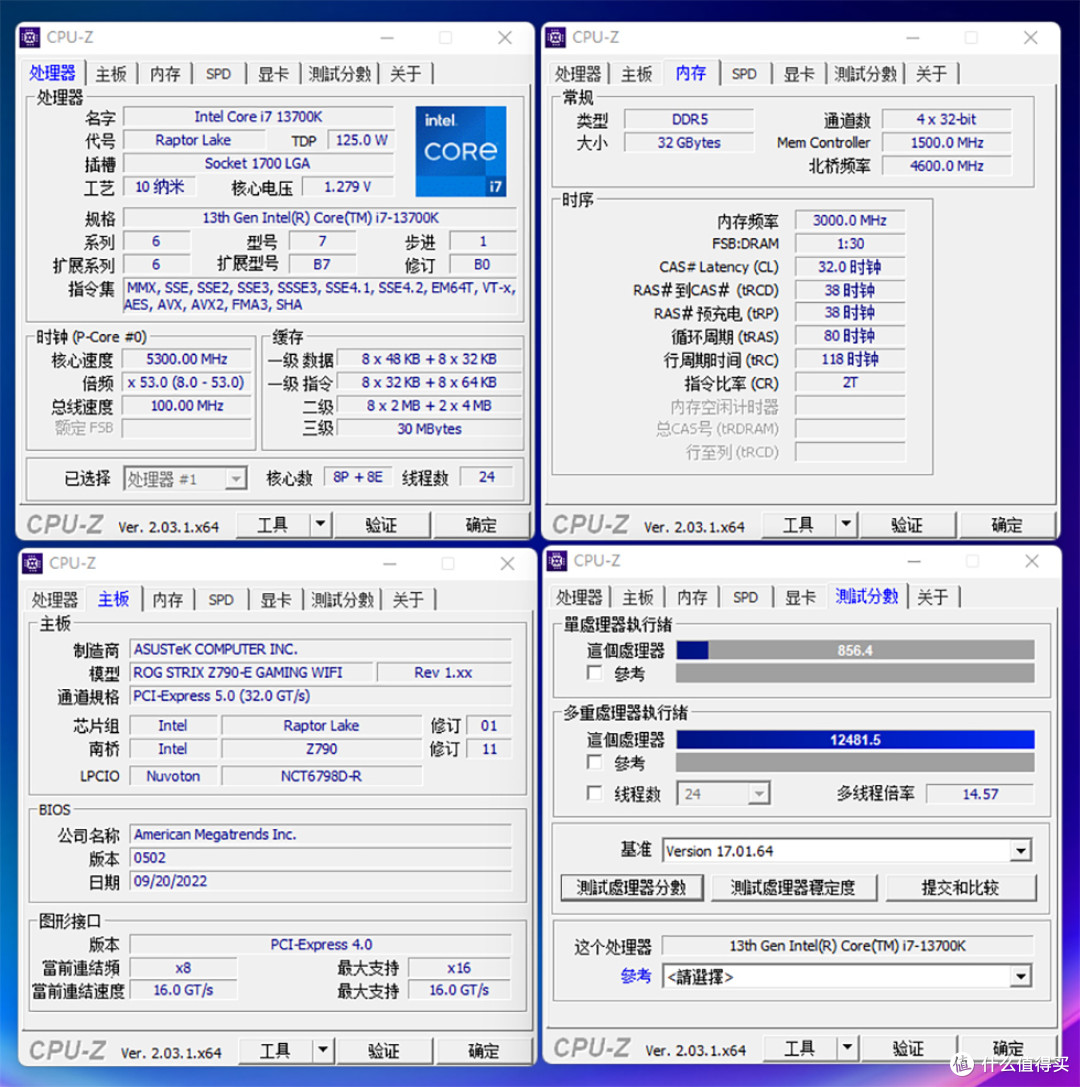
Task: Click the southbridge Z790 field
Action: pyautogui.click(x=322, y=749)
